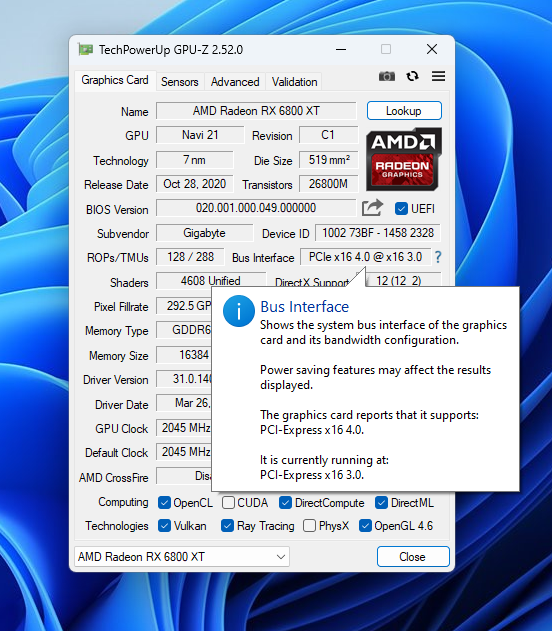The height and width of the screenshot is (631, 552).
Task: Click the refresh arrows icon
Action: 412,76
